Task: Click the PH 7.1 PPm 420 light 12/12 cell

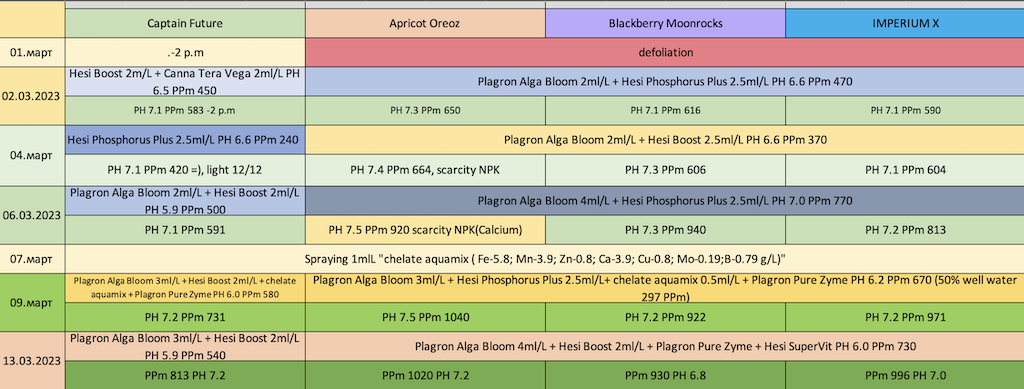Action: (x=185, y=170)
